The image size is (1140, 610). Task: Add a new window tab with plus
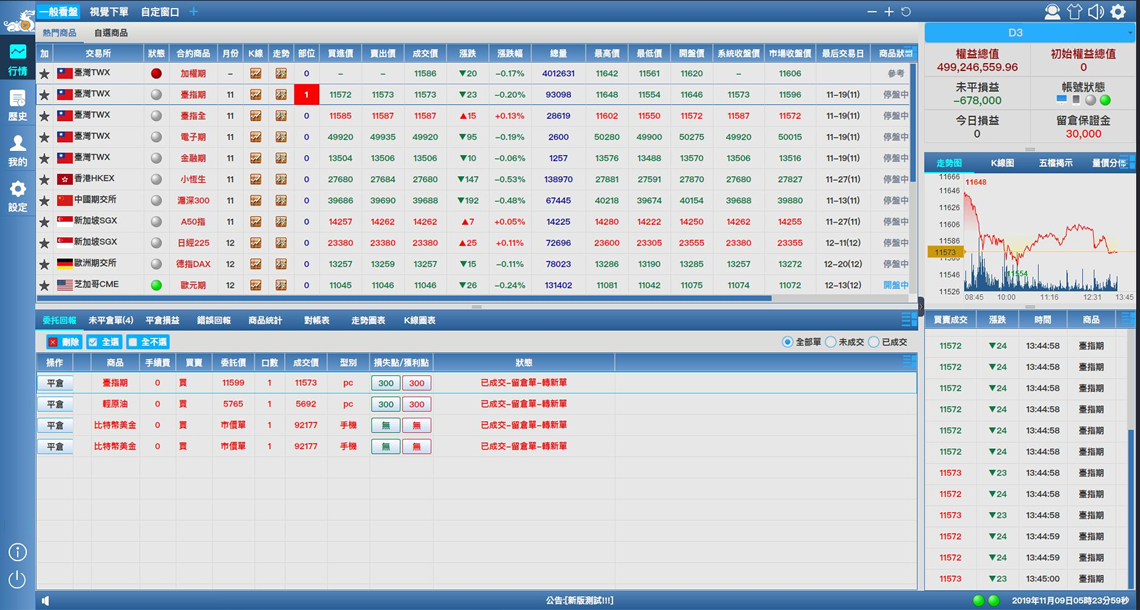click(194, 12)
